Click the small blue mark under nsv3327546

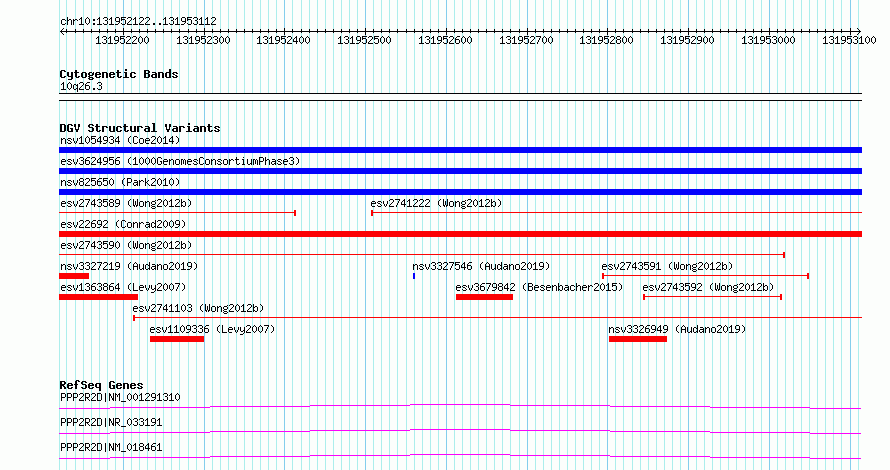pyautogui.click(x=414, y=276)
